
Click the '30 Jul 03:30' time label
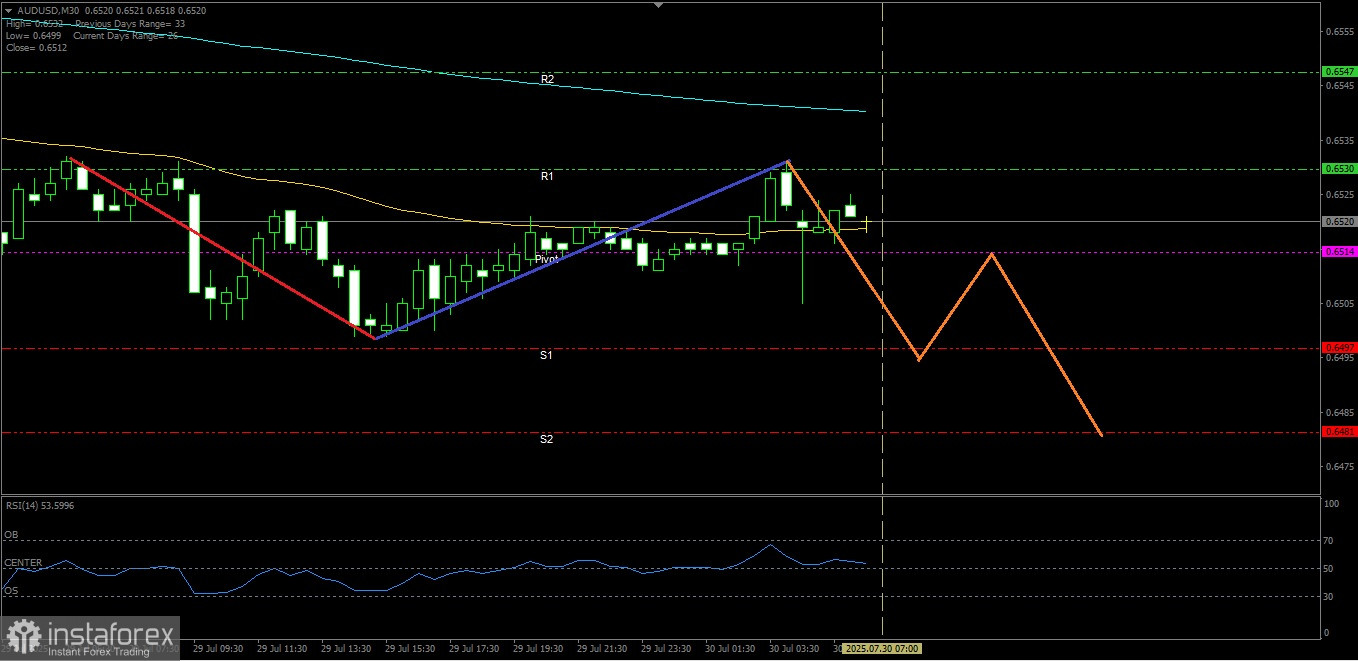794,648
